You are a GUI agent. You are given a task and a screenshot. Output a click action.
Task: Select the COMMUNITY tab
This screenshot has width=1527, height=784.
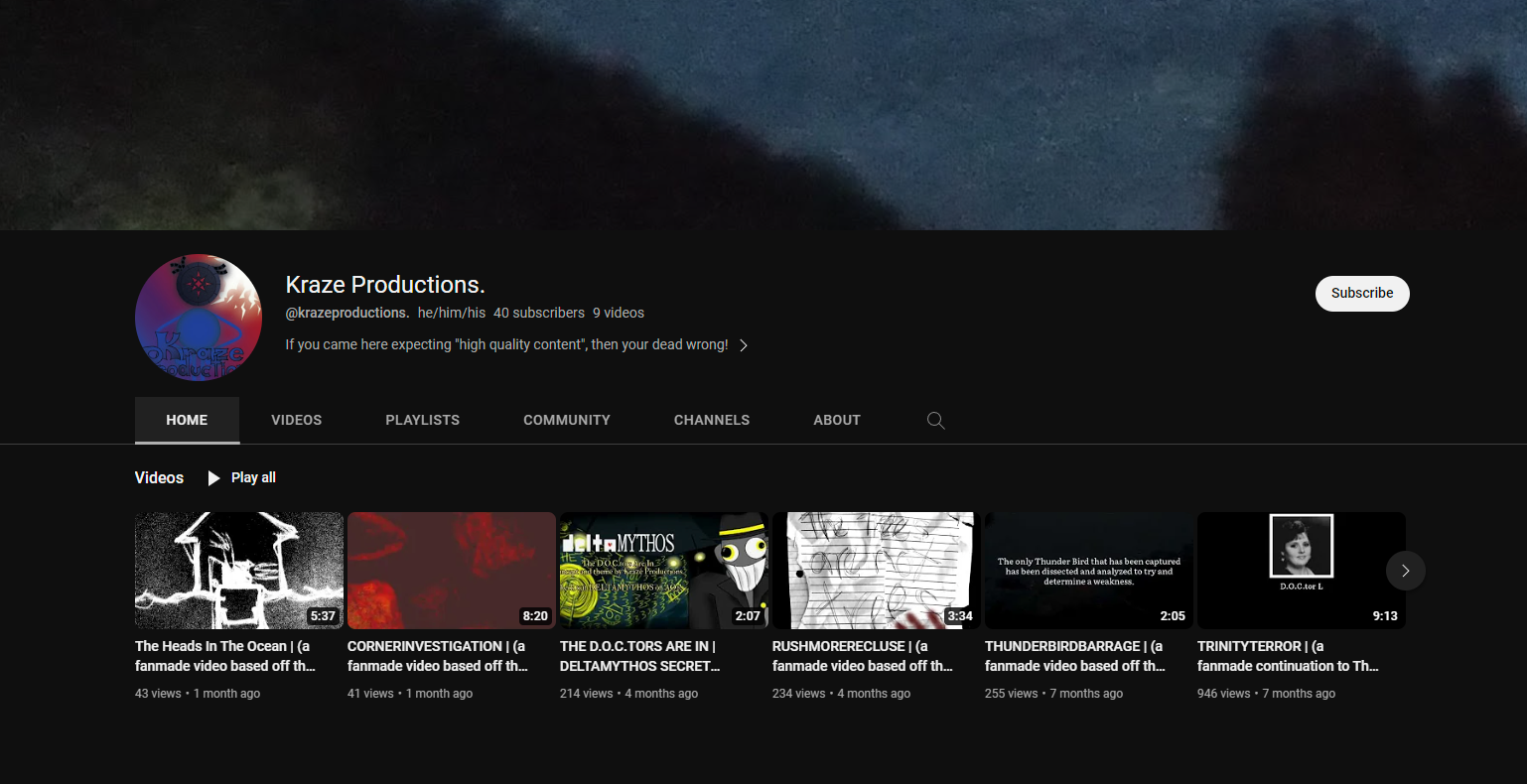[567, 420]
